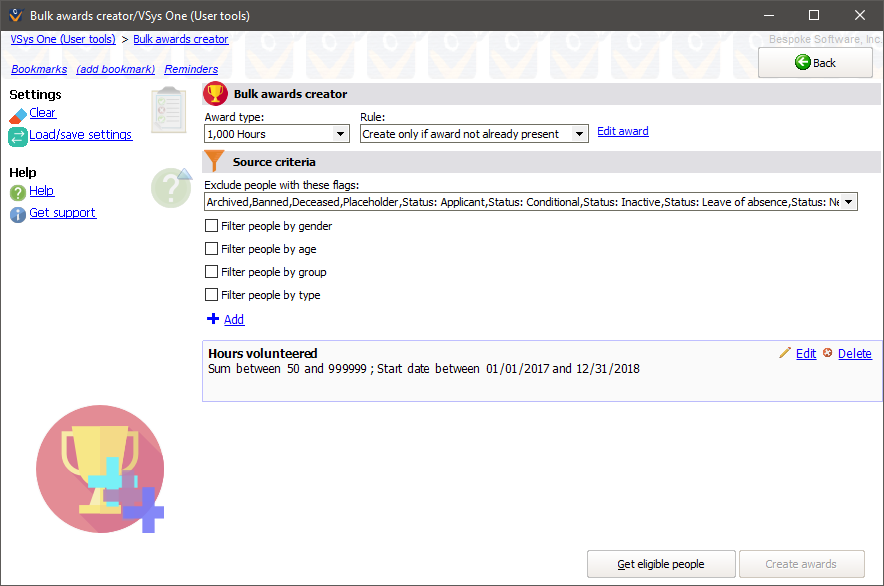Check the Filter people by age box
The image size is (884, 586).
point(211,249)
